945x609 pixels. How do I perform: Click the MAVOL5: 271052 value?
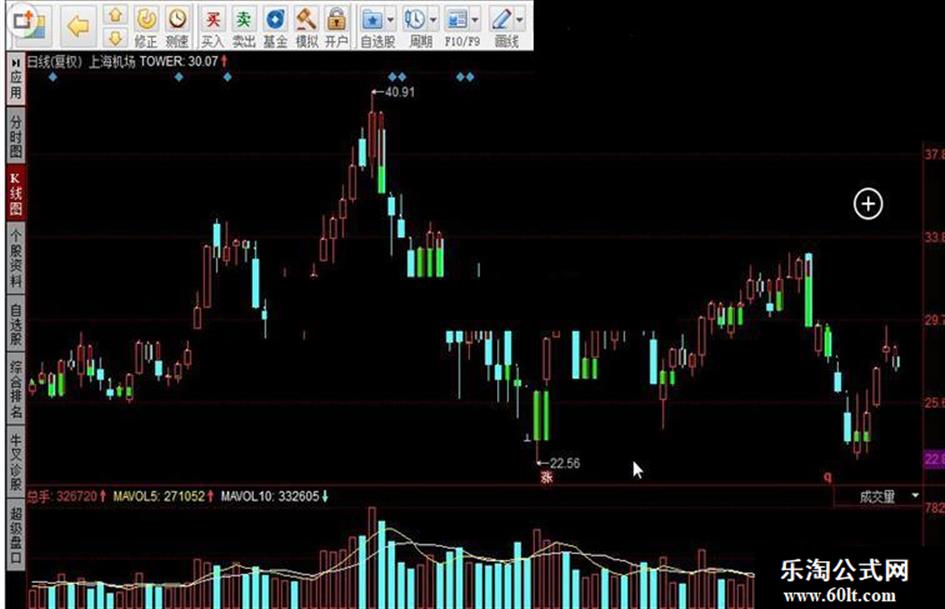point(159,496)
